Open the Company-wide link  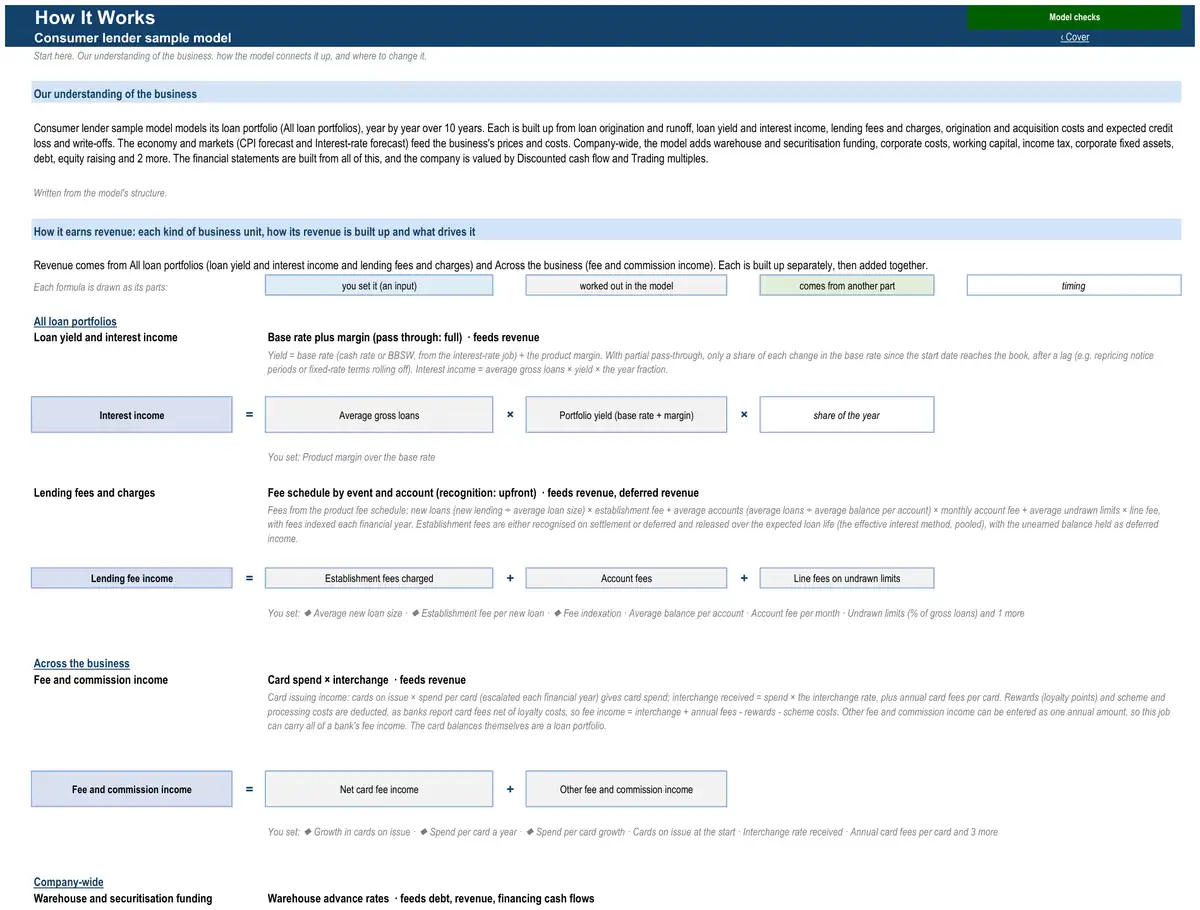coord(68,883)
